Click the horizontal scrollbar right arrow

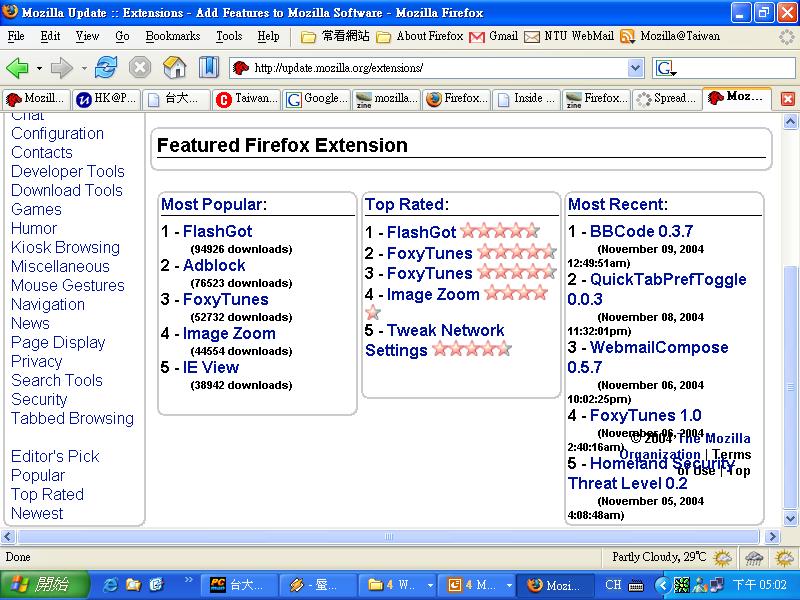(x=772, y=536)
